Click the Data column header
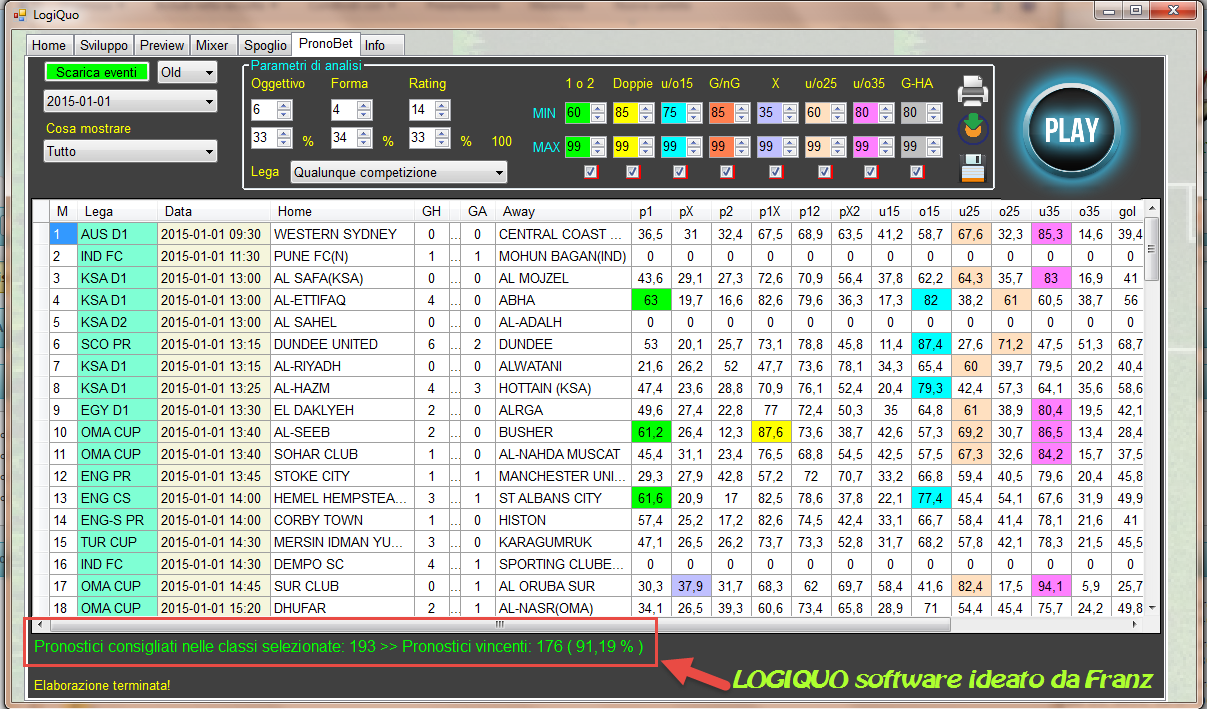Image resolution: width=1207 pixels, height=709 pixels. (x=215, y=211)
